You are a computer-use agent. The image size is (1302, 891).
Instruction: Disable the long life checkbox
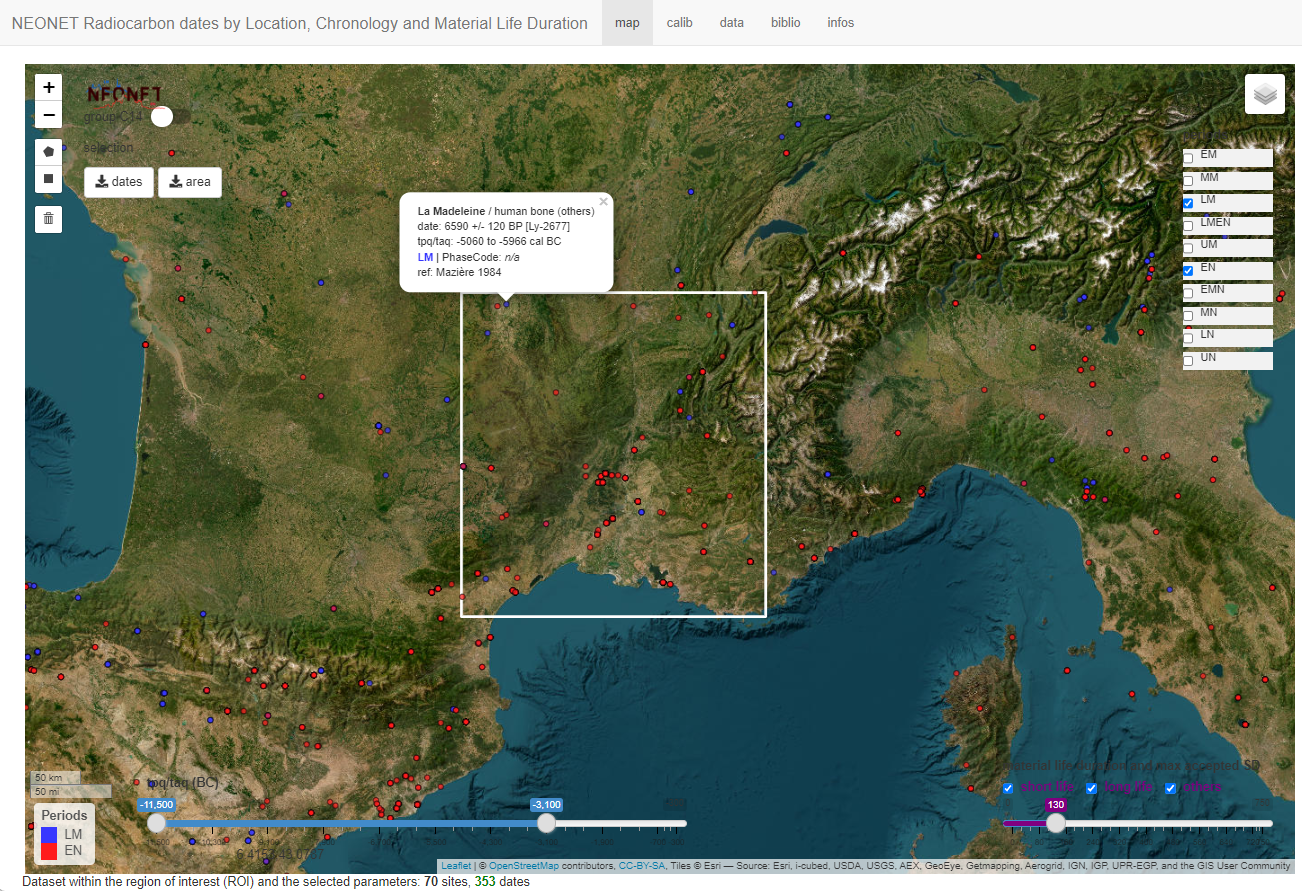click(1092, 788)
